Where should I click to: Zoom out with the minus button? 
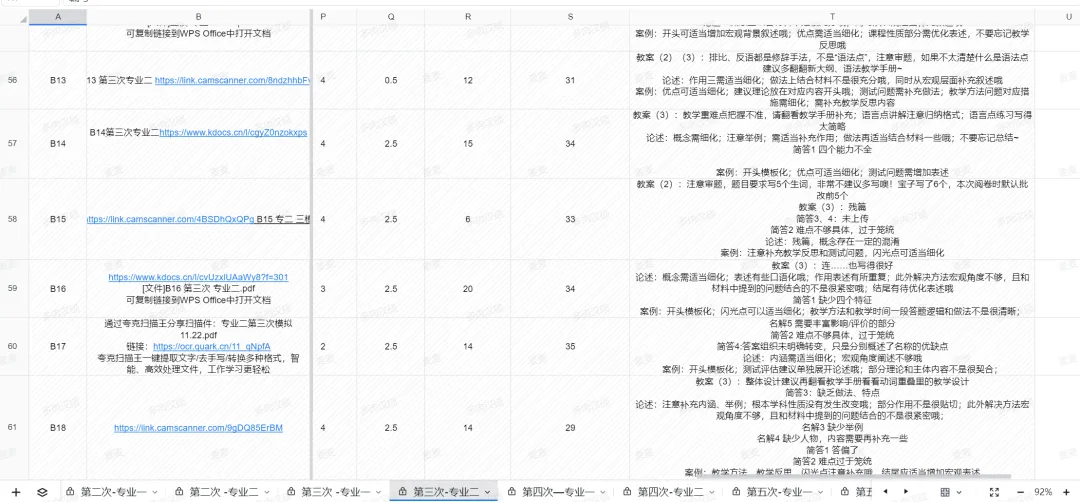click(1021, 492)
